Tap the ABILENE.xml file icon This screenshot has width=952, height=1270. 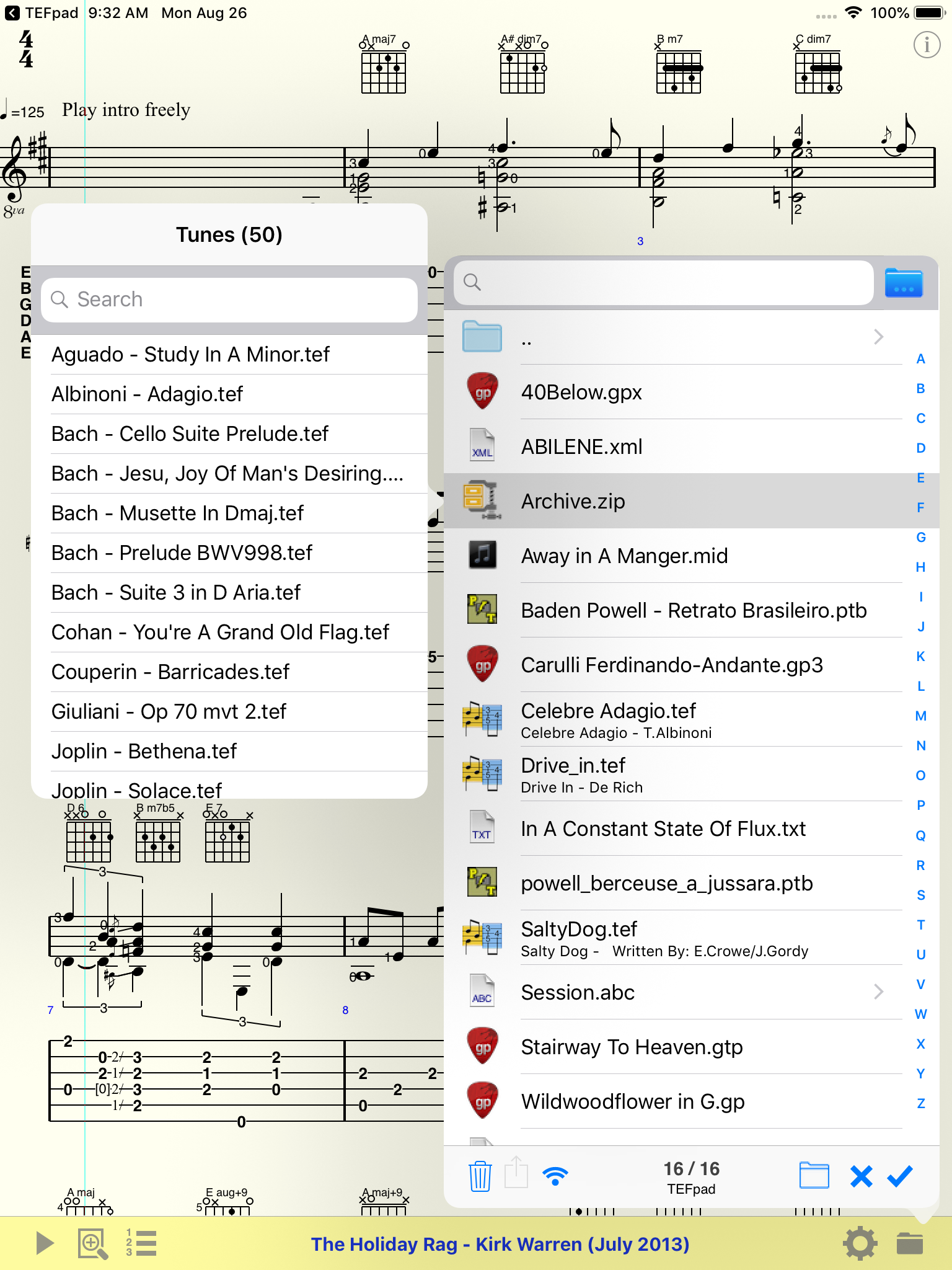pos(482,446)
